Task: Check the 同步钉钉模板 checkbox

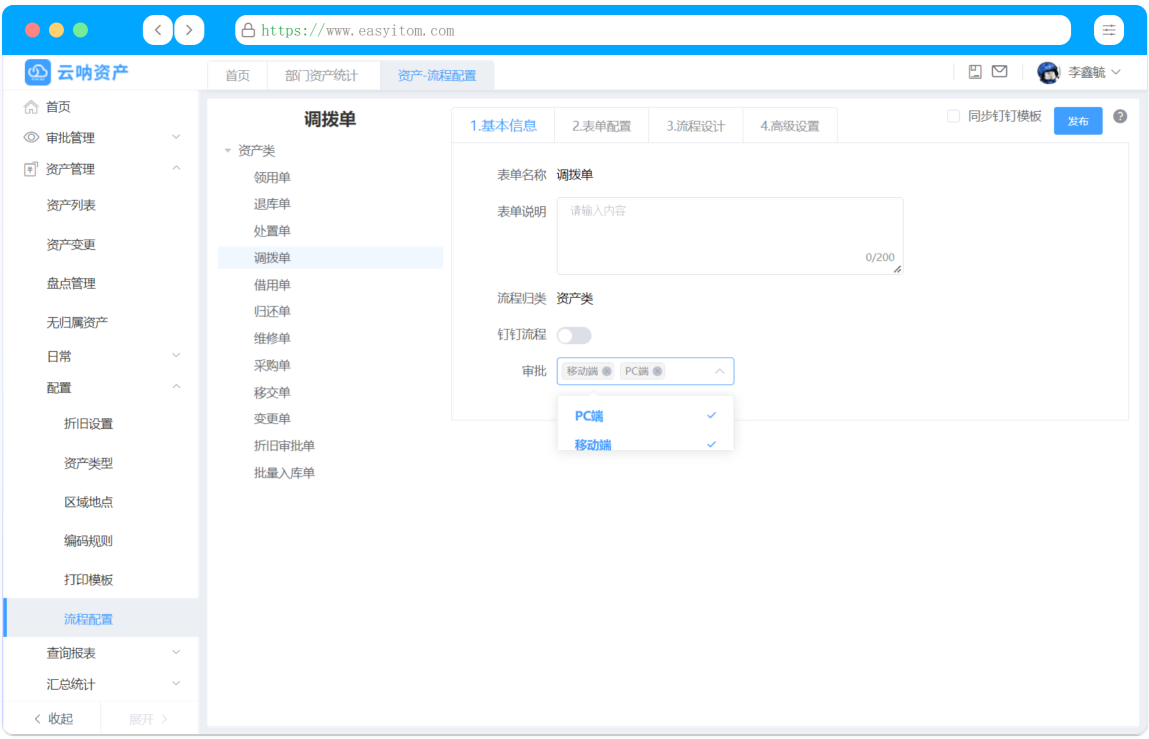Action: pos(953,116)
